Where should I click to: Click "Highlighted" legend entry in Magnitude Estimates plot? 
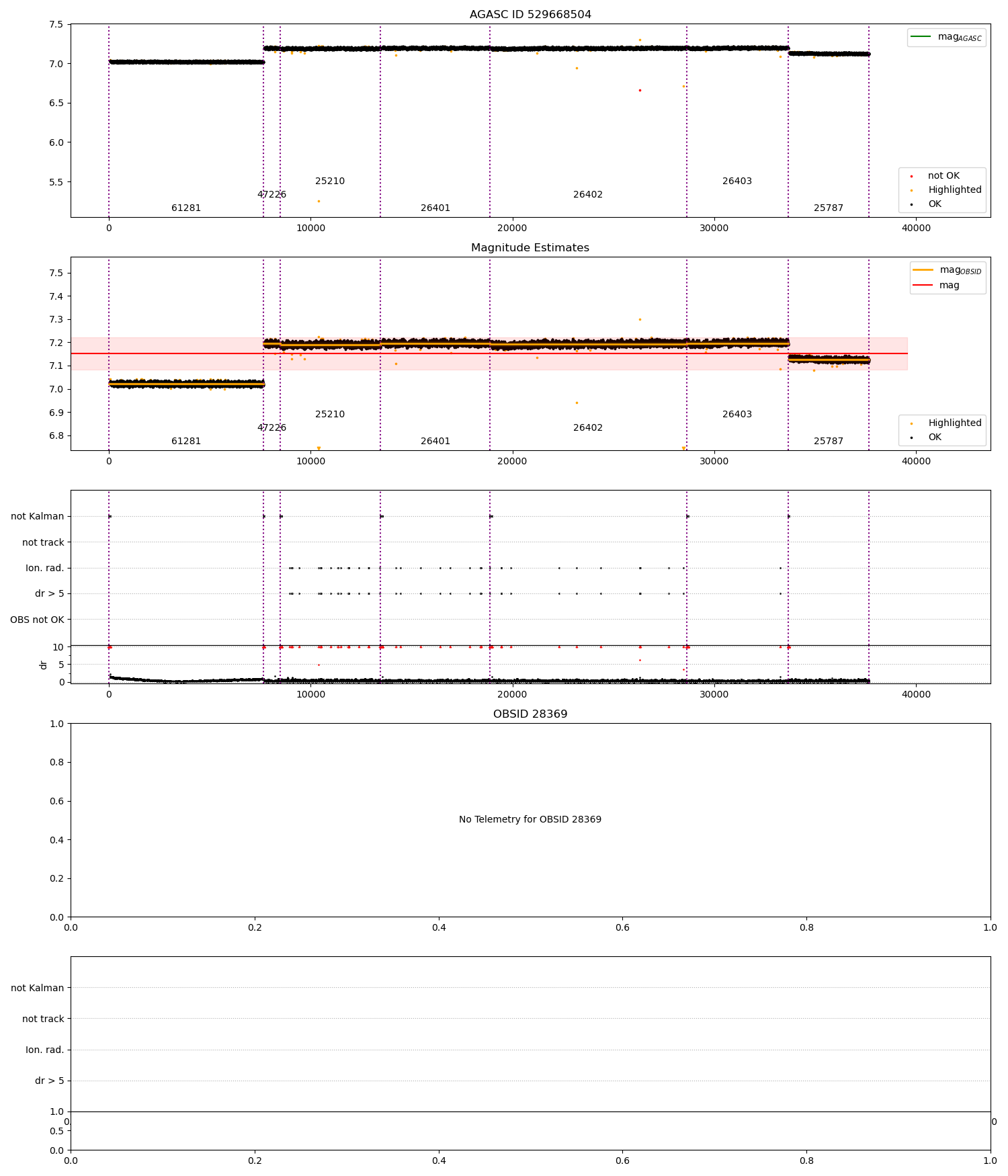[946, 423]
